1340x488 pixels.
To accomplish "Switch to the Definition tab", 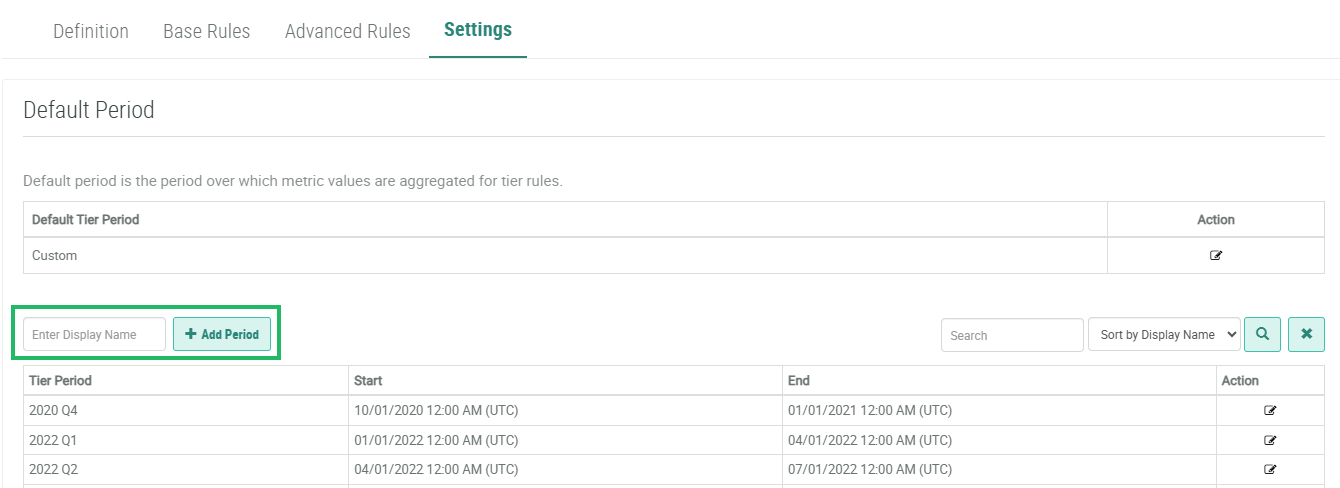I will 91,31.
